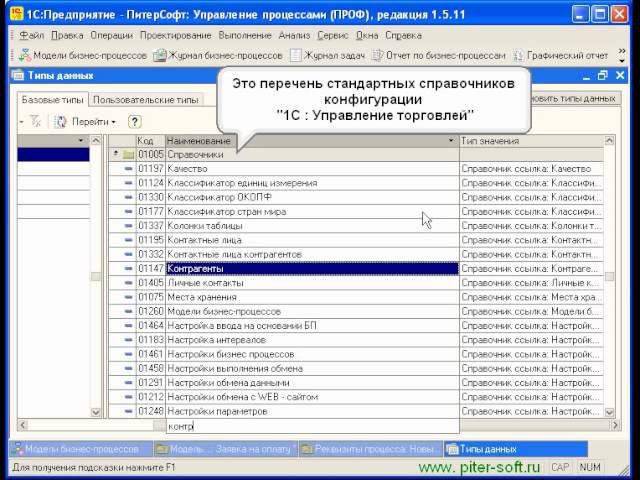Click the table scrollbar up arrow
Viewport: 640px width, 480px height.
click(x=609, y=140)
